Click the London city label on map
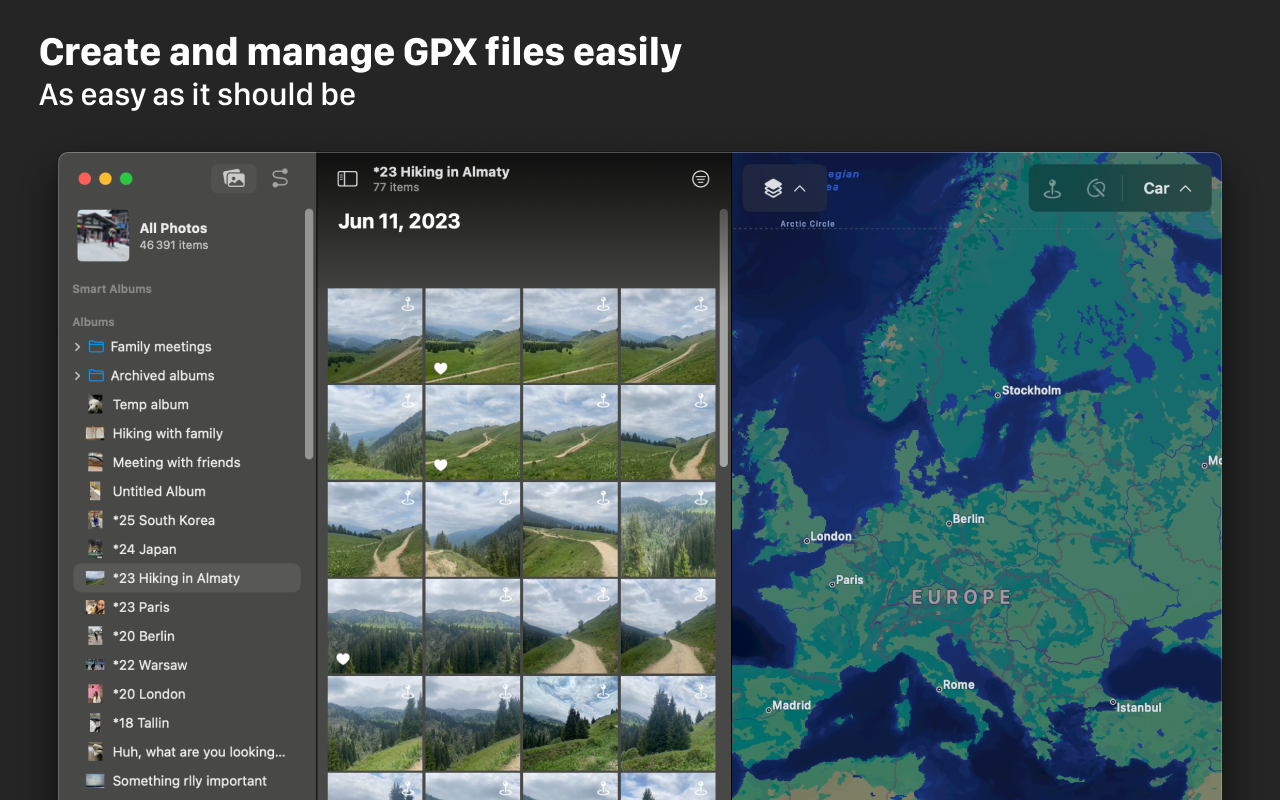 831,537
